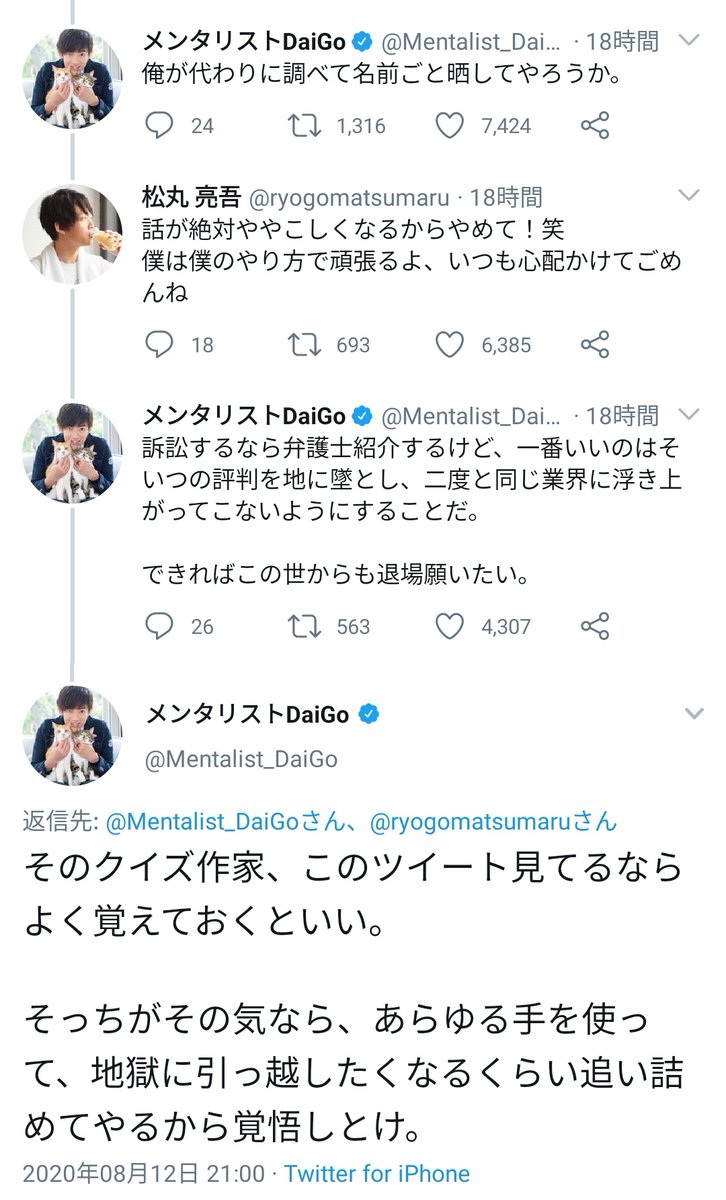Image resolution: width=726 pixels, height=1200 pixels.
Task: Share the tweet with 26 replies
Action: tap(595, 626)
